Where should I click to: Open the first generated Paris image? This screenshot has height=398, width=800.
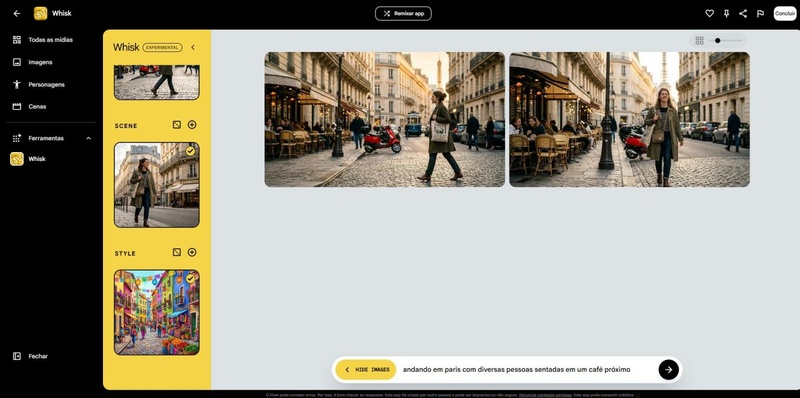pyautogui.click(x=385, y=119)
